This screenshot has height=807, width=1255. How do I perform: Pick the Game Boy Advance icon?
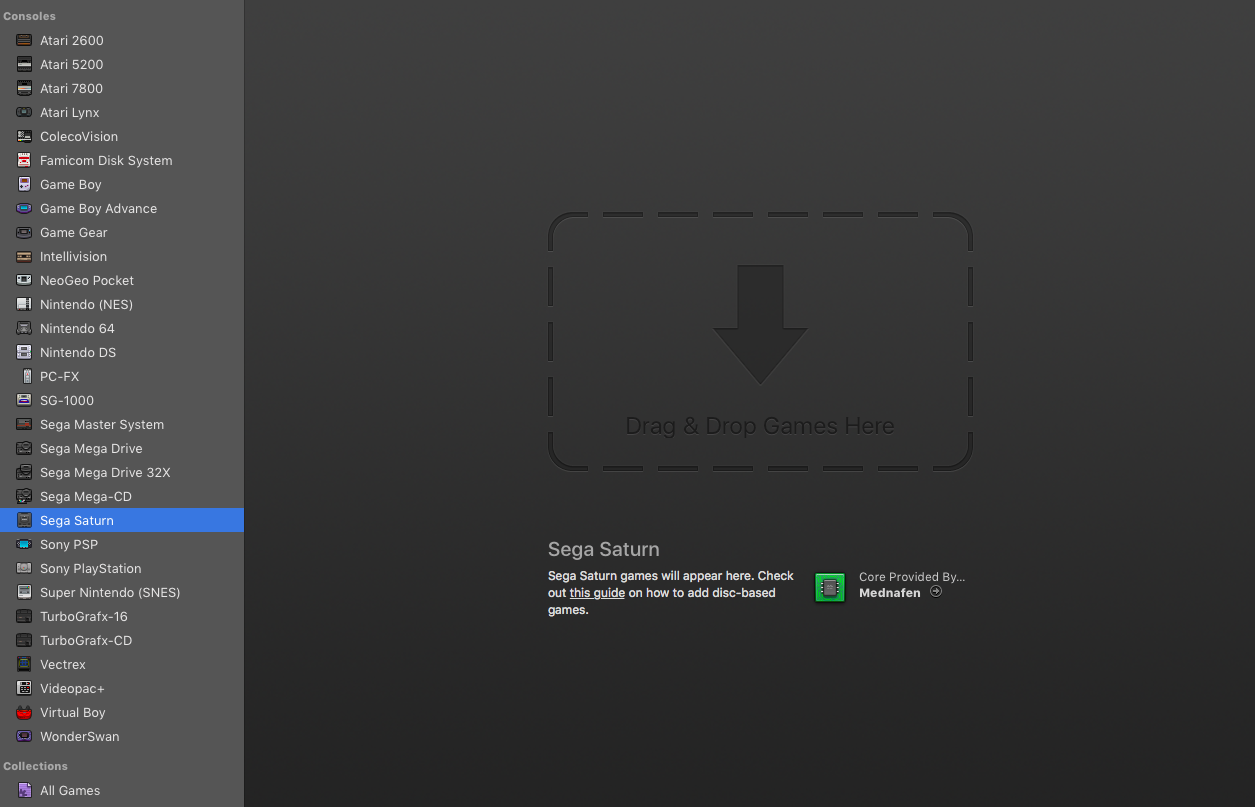[24, 208]
